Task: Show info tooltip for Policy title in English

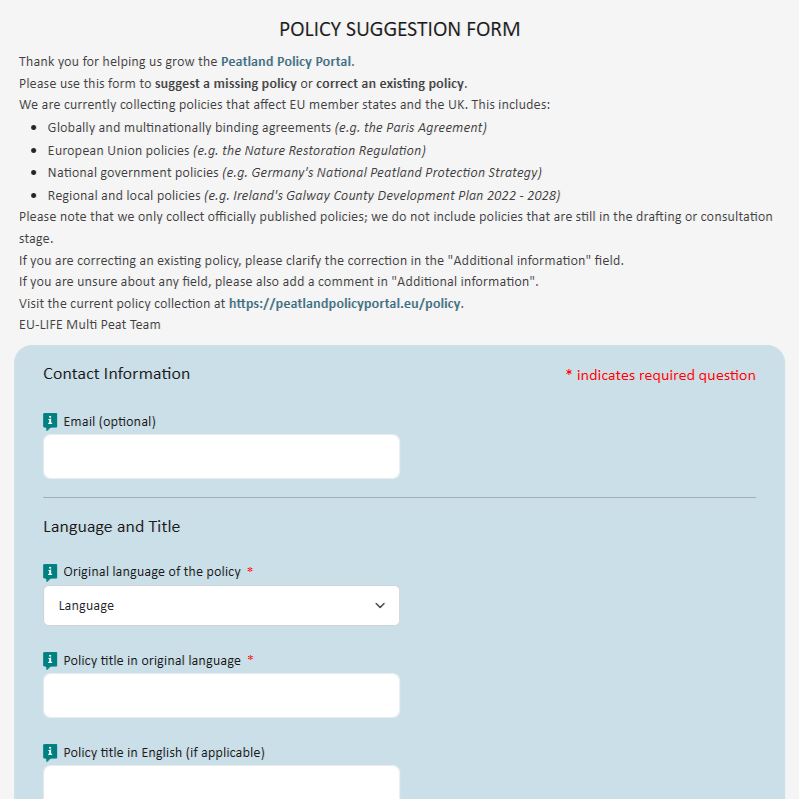Action: [x=51, y=752]
